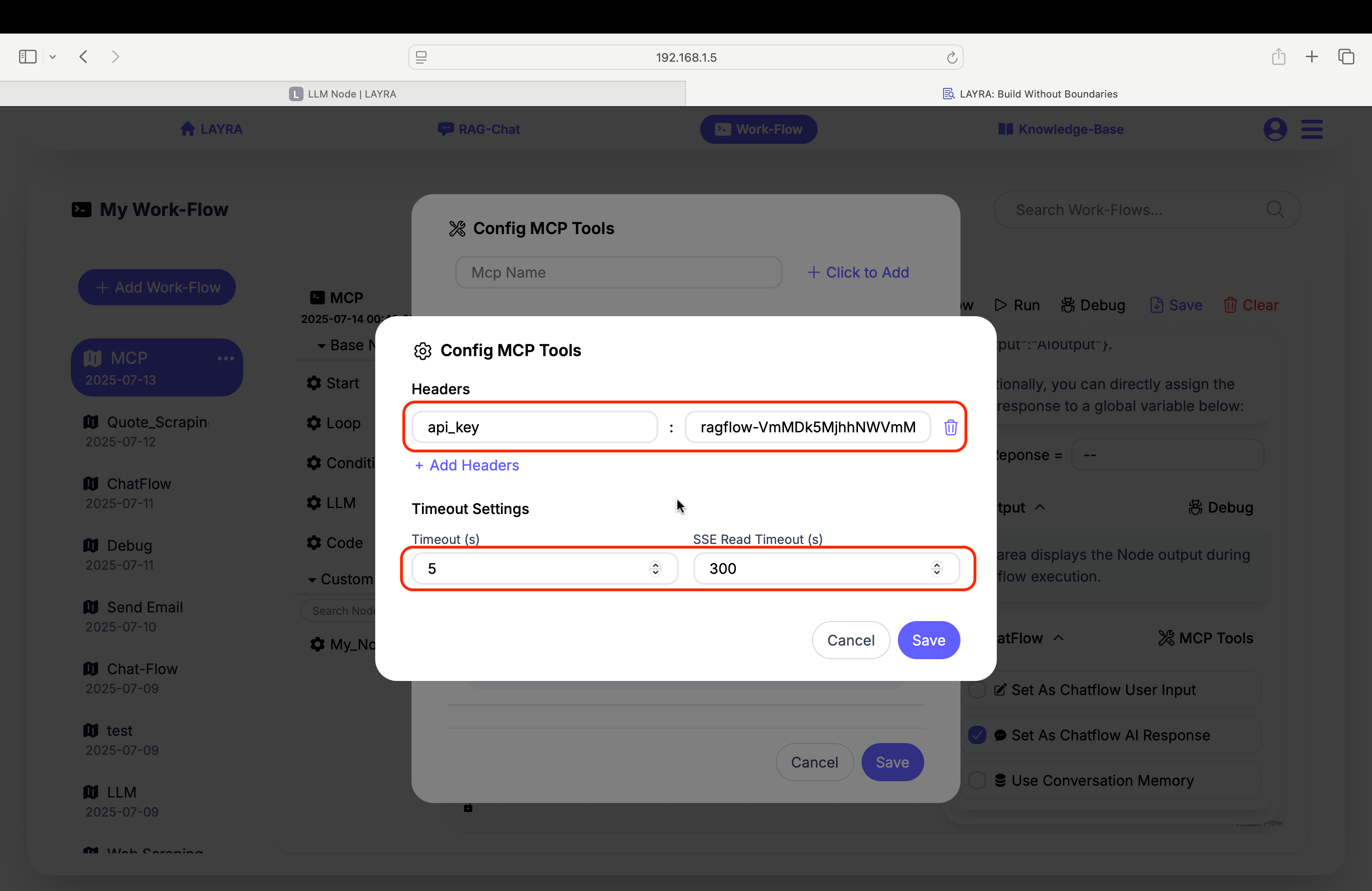The width and height of the screenshot is (1372, 891).
Task: Open the Knowledge-Base tab
Action: pyautogui.click(x=1061, y=129)
